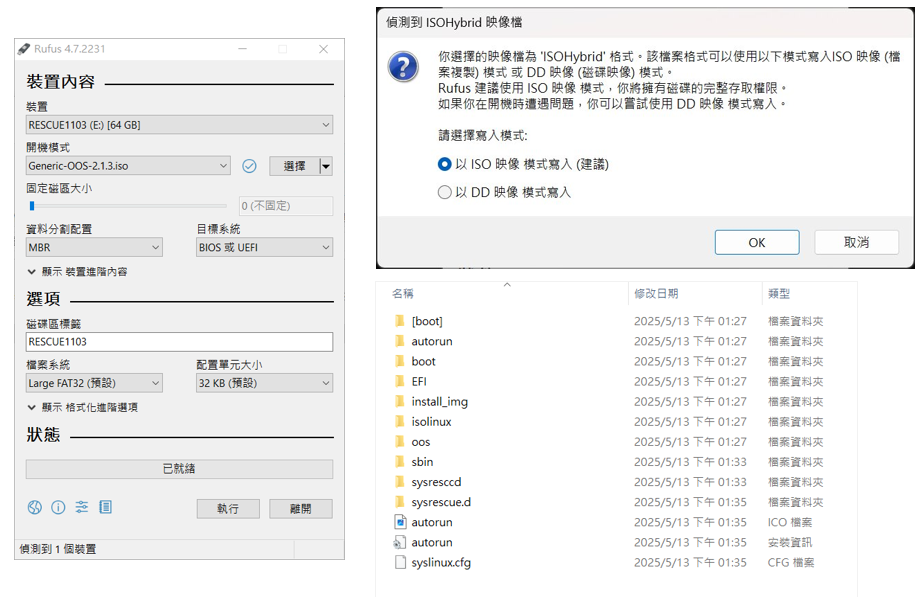Click the autorun ICO file icon
Viewport: 922px width, 597px height.
400,522
